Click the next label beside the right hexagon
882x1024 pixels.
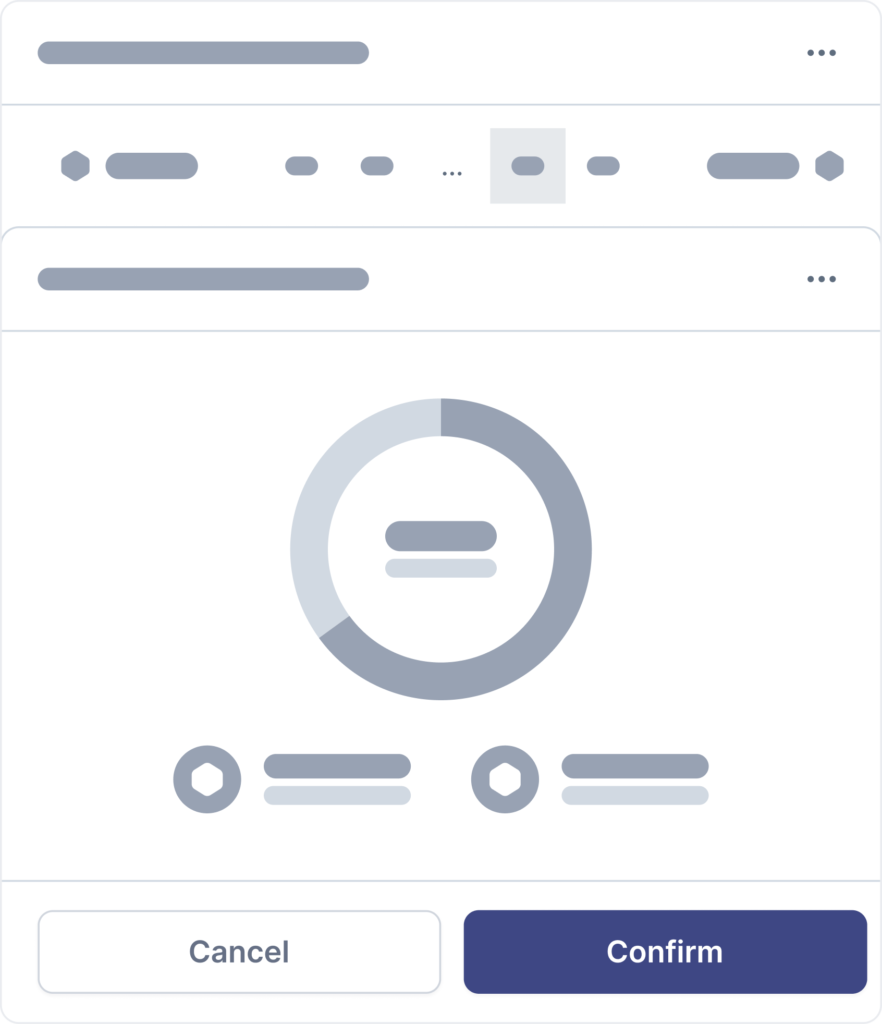(x=753, y=166)
